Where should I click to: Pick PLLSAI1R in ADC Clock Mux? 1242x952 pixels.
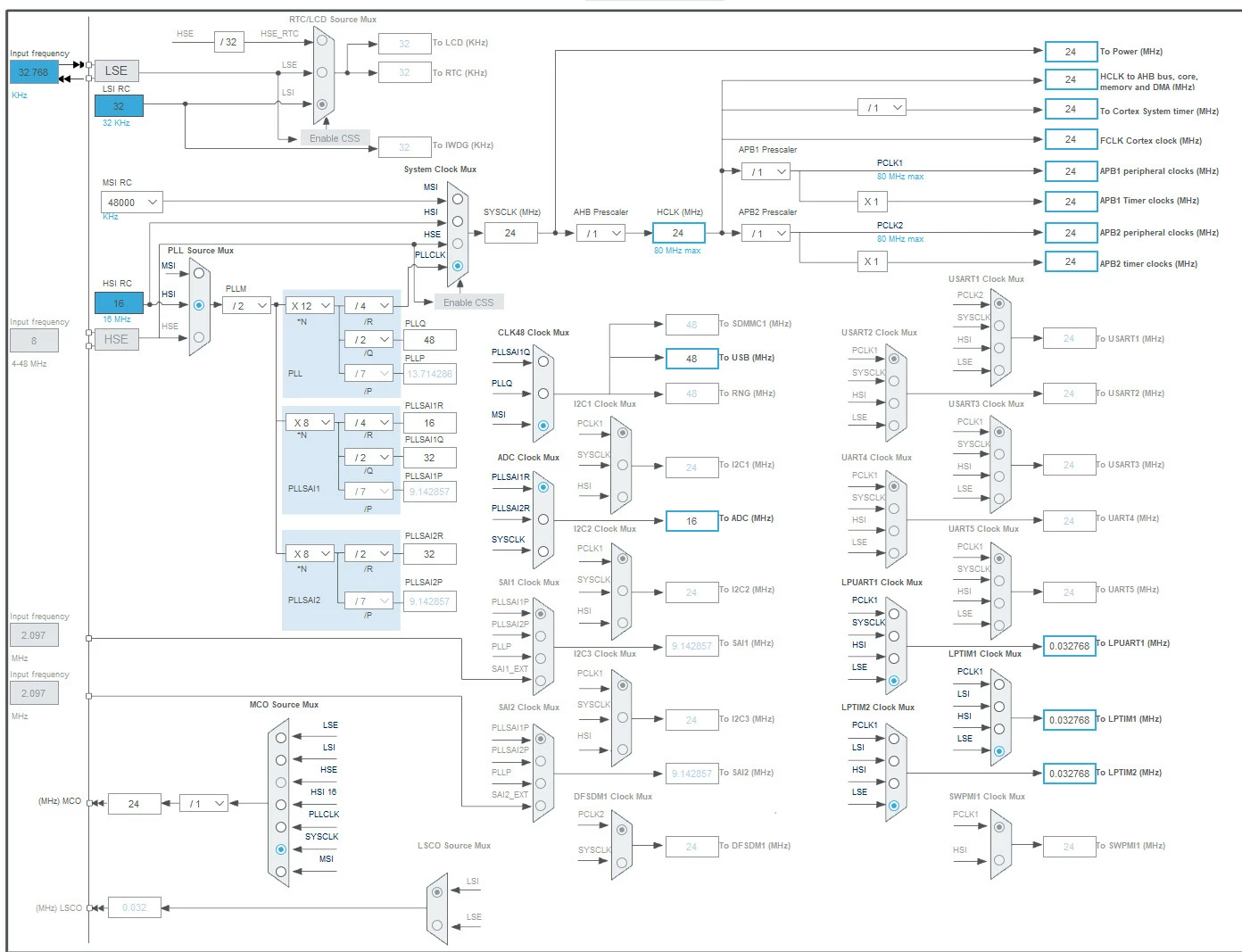click(x=542, y=487)
